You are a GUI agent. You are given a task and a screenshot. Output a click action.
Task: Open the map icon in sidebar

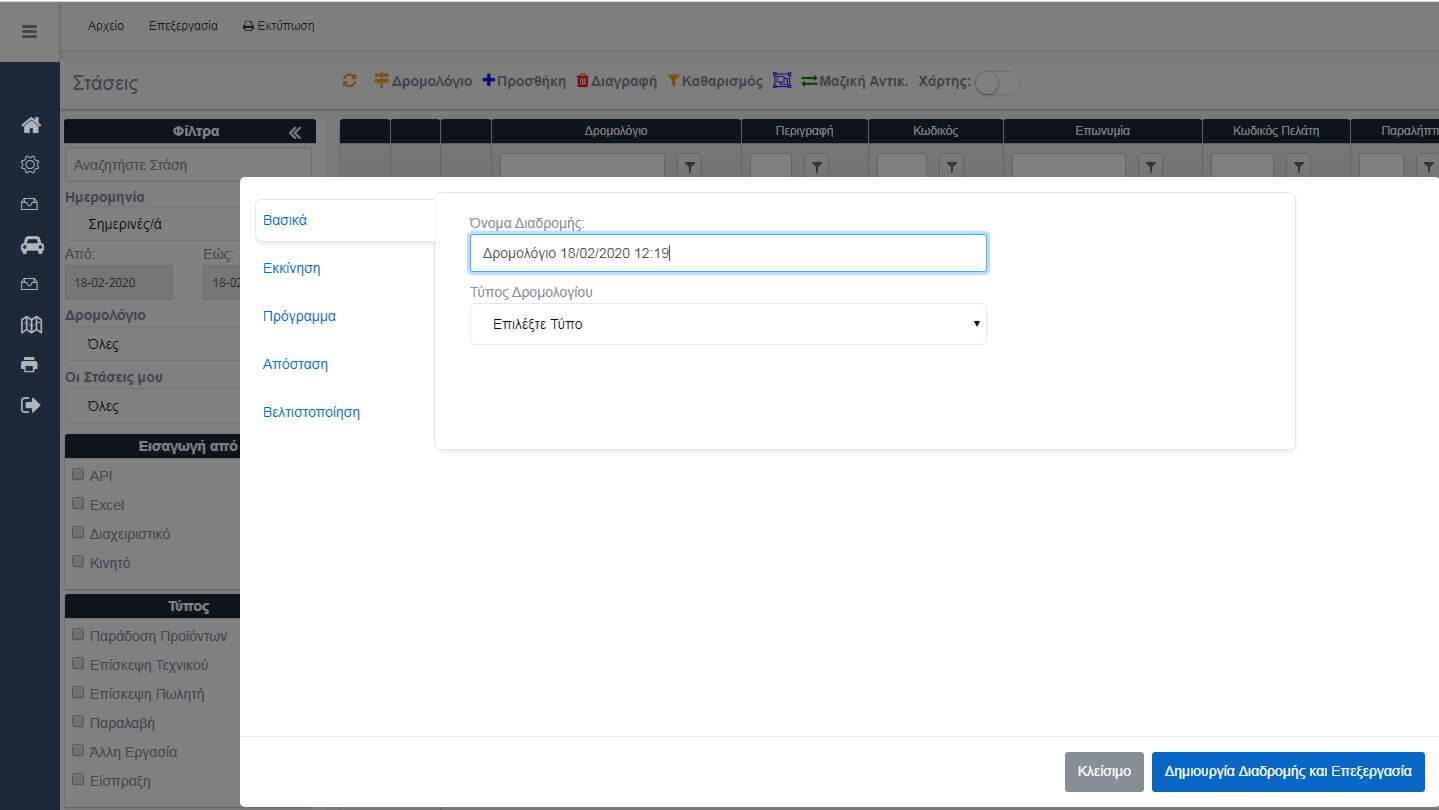pos(31,324)
